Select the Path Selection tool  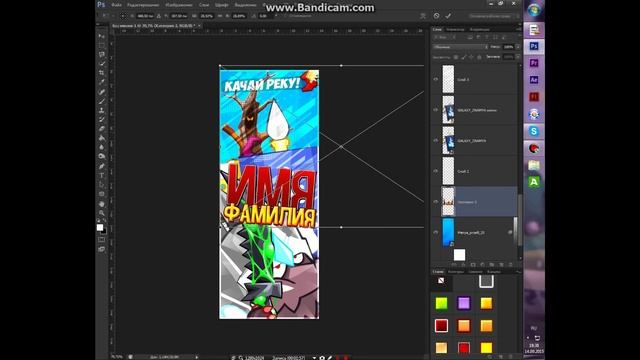tap(102, 184)
